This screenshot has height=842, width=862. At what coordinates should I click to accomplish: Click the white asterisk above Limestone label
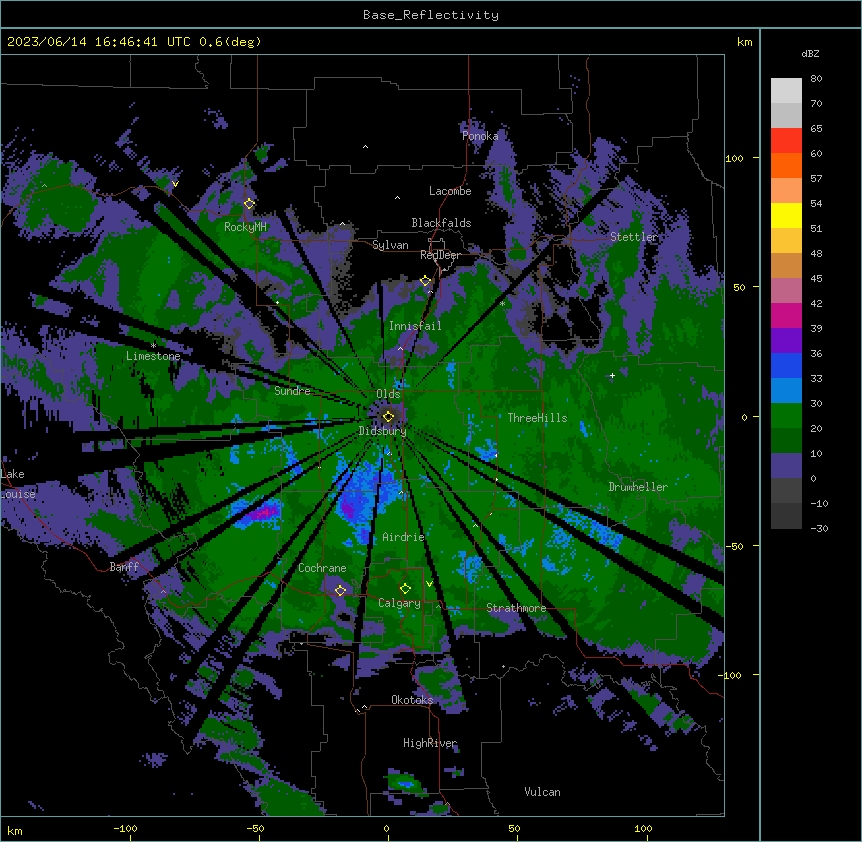(x=153, y=345)
